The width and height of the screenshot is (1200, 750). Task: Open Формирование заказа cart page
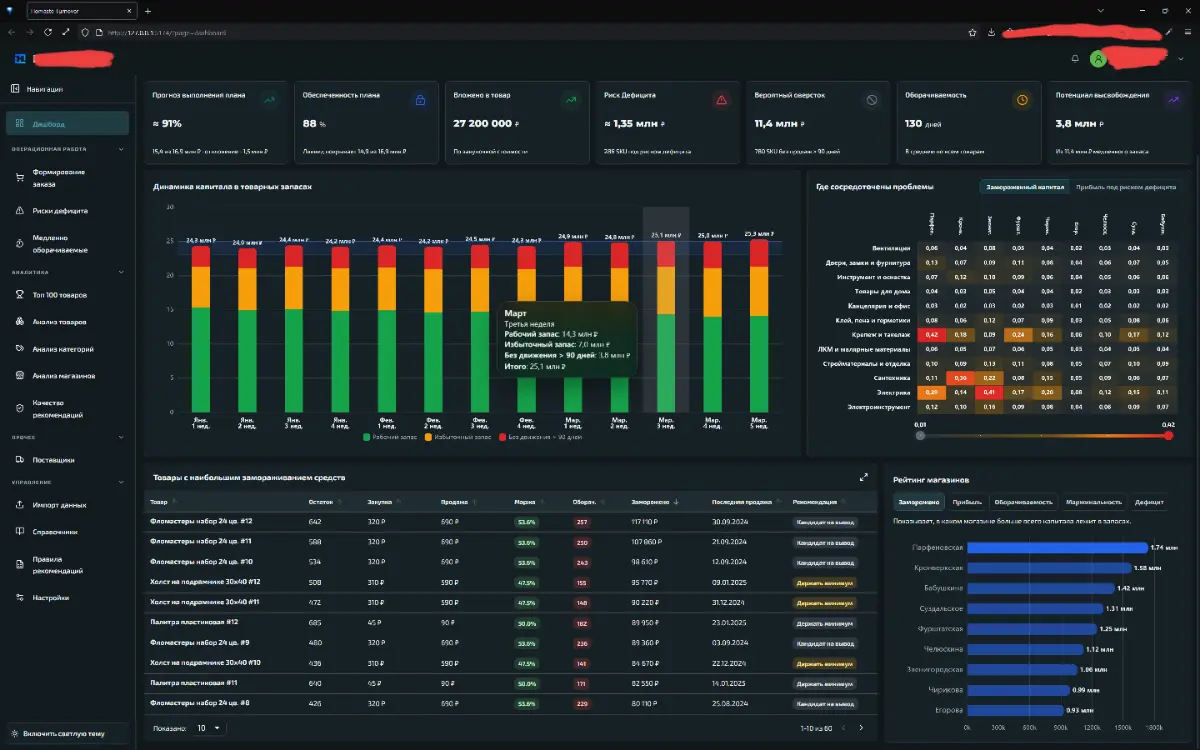(67, 178)
